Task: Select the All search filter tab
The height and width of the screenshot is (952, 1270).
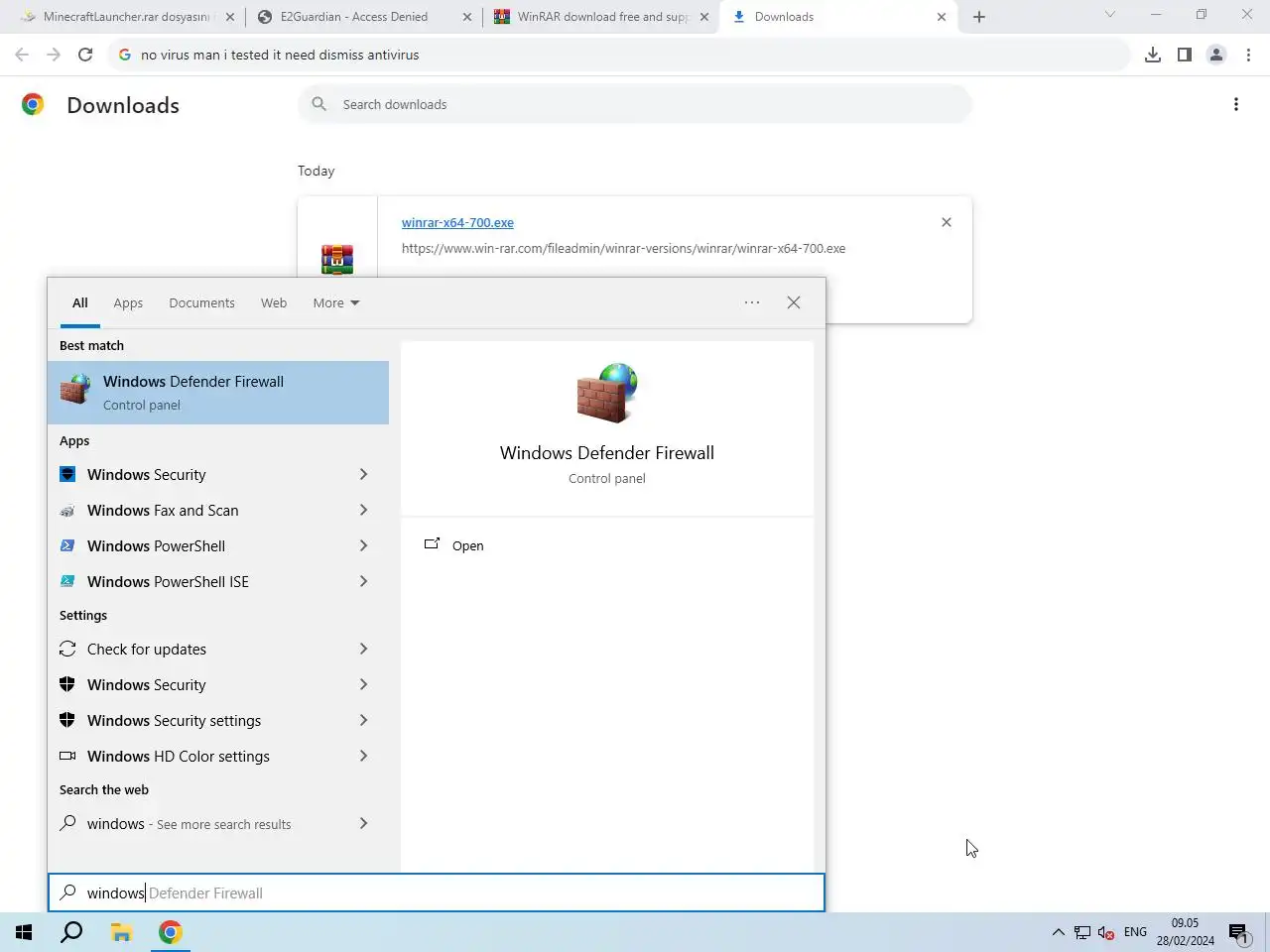Action: pyautogui.click(x=80, y=303)
